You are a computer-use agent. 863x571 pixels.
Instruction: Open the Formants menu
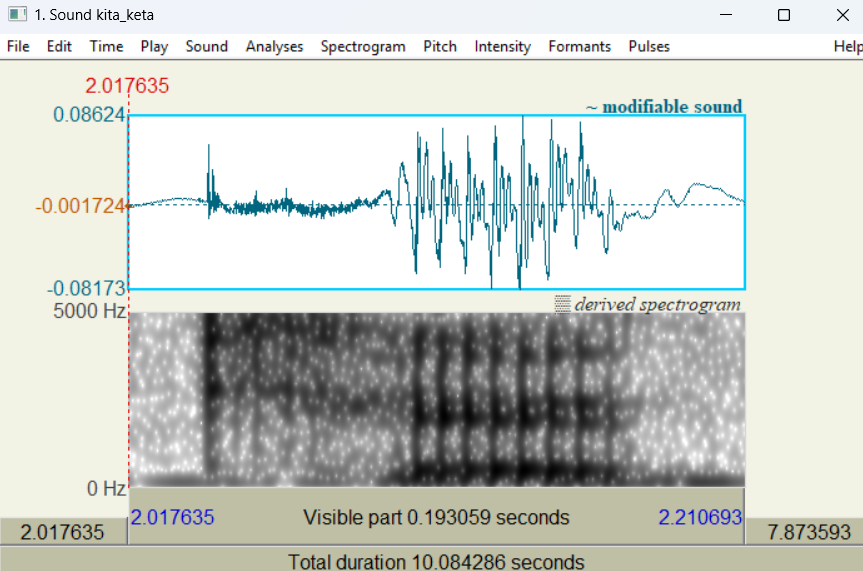[x=580, y=47]
